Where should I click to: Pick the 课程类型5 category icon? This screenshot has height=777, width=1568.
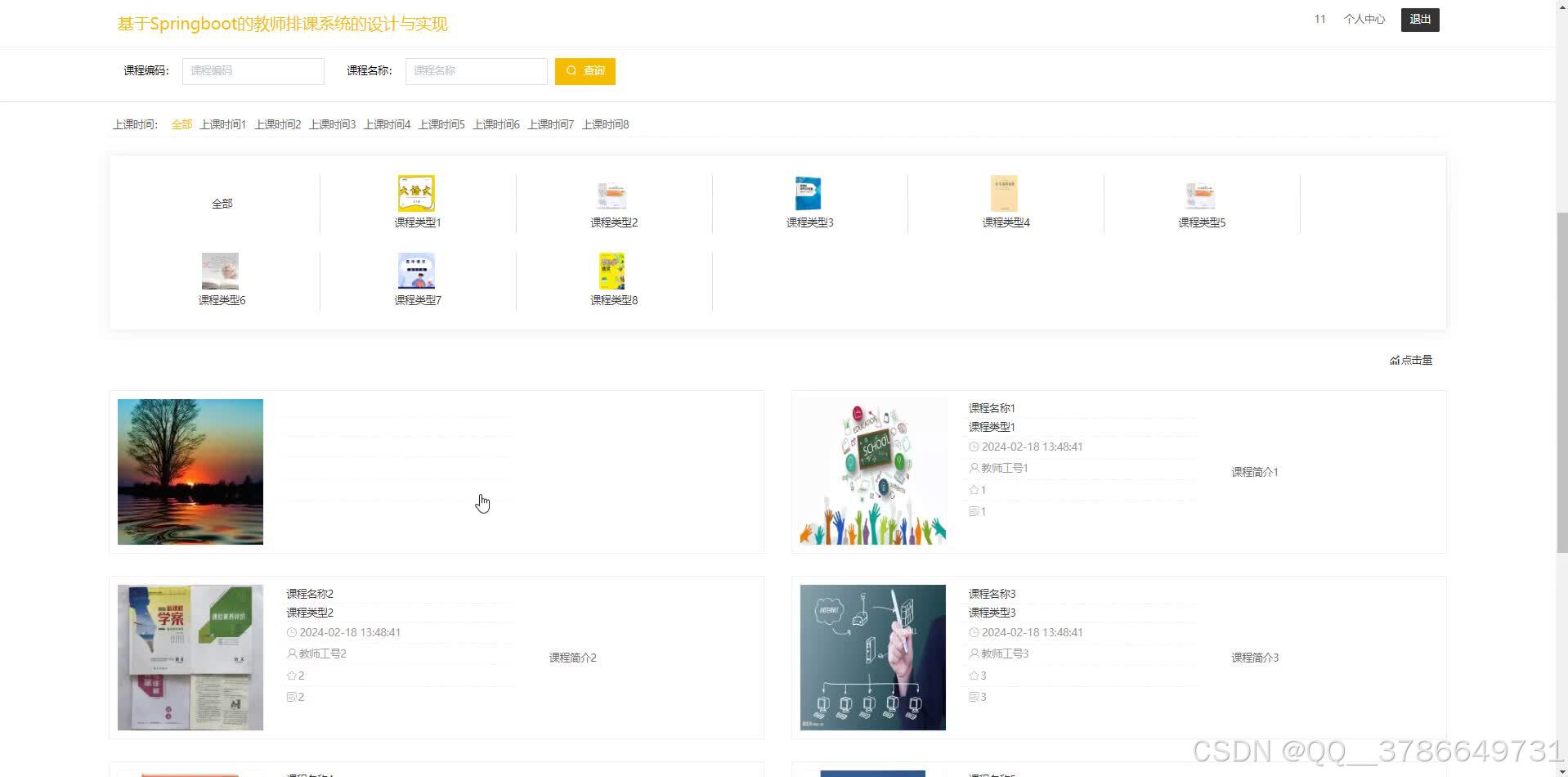[1200, 195]
